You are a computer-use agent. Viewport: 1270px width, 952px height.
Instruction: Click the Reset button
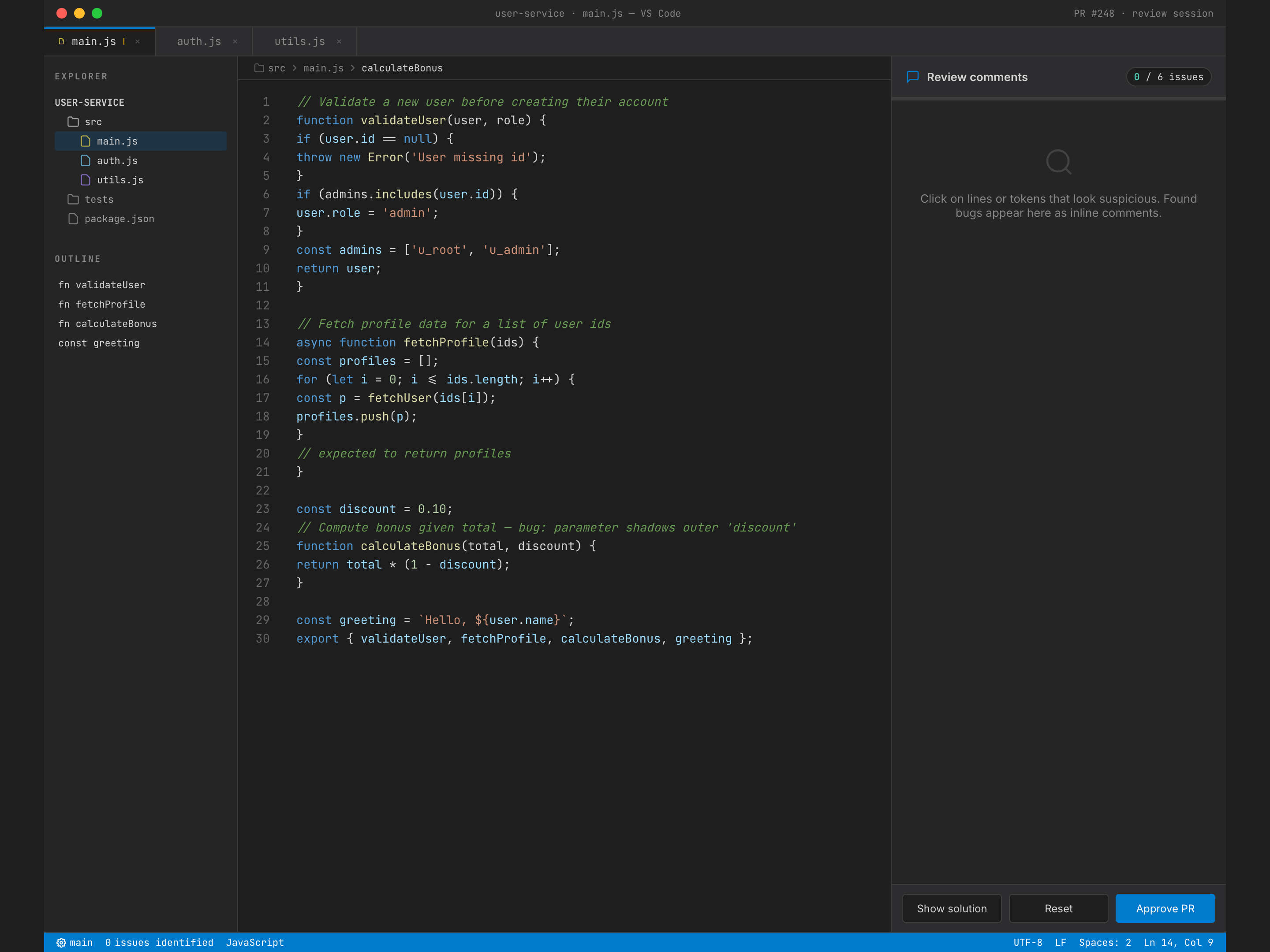point(1058,908)
